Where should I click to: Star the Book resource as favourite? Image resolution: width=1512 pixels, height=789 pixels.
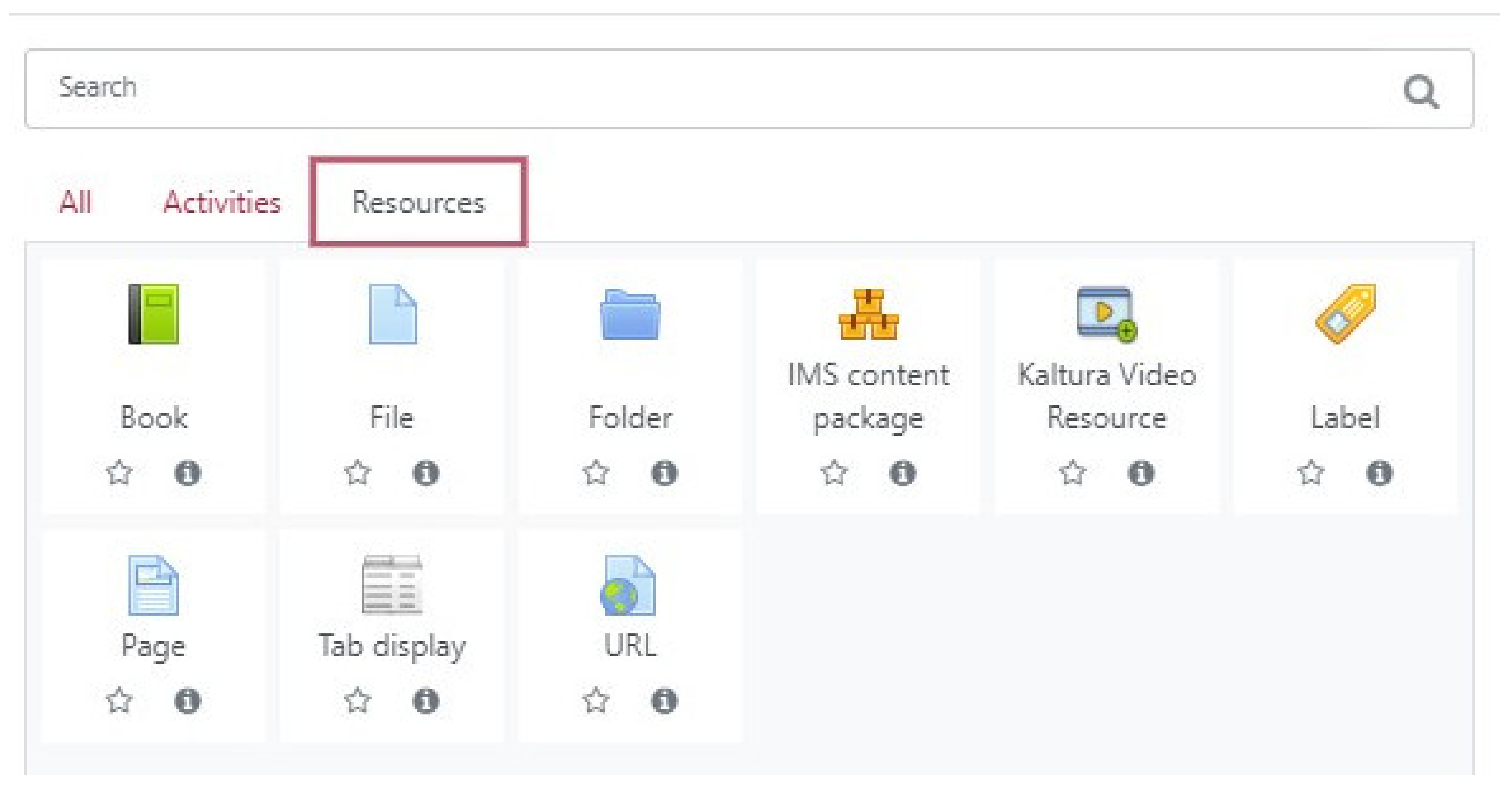(119, 473)
